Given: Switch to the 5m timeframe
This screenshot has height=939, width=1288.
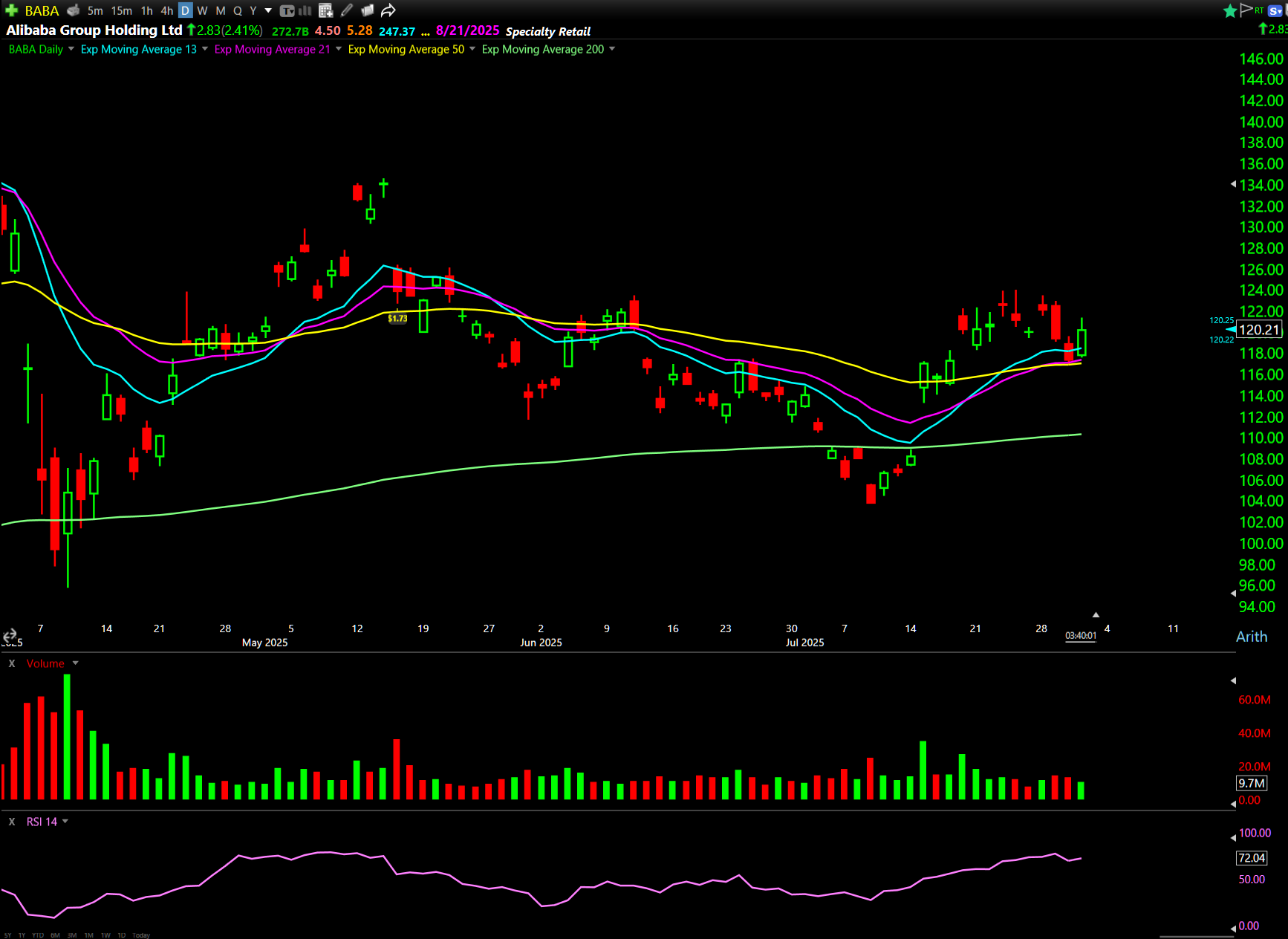Looking at the screenshot, I should click(x=95, y=10).
